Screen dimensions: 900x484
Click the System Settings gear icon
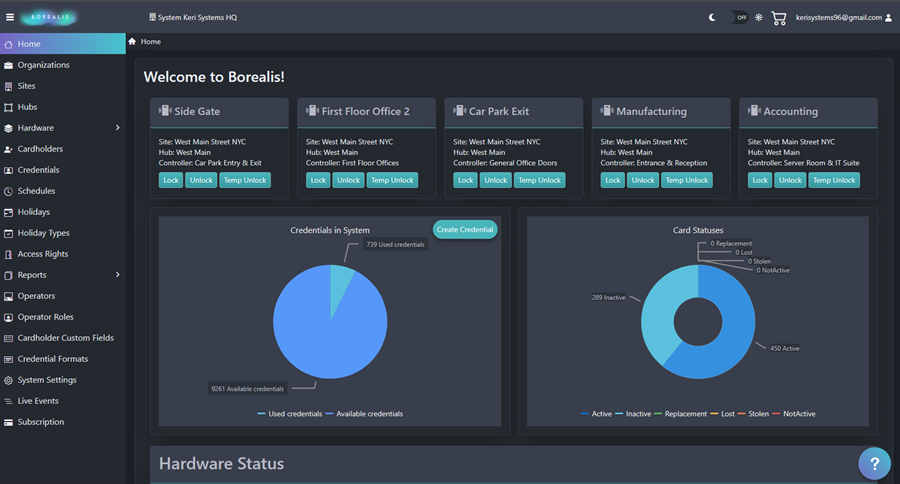click(8, 380)
